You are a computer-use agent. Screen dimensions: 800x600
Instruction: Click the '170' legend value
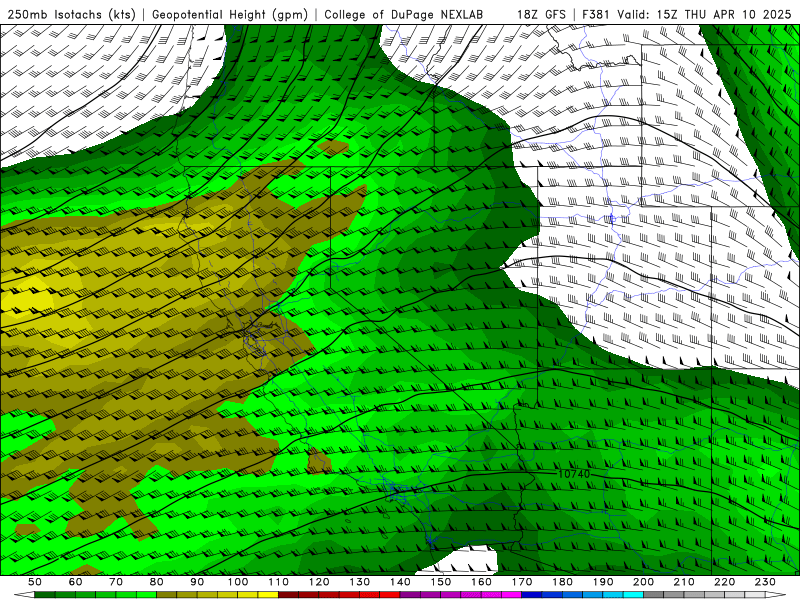pyautogui.click(x=522, y=582)
